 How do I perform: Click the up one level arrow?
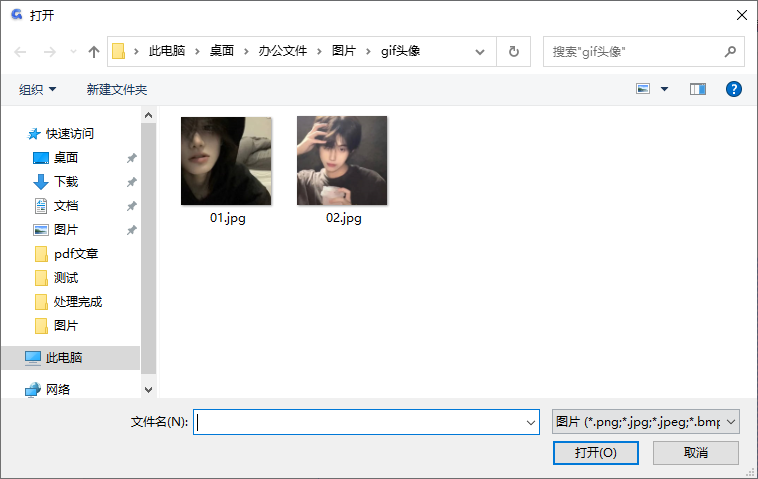pyautogui.click(x=94, y=51)
